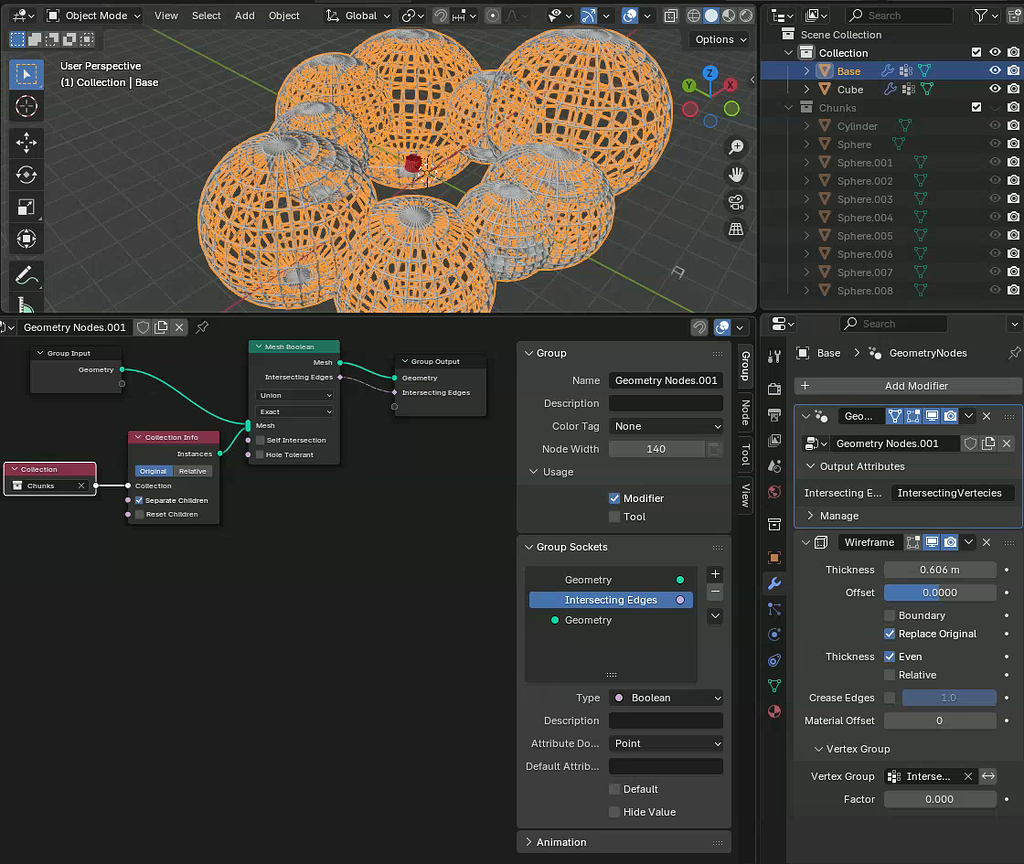Enable the Boundary checkbox in Wireframe
This screenshot has width=1024, height=864.
point(889,615)
